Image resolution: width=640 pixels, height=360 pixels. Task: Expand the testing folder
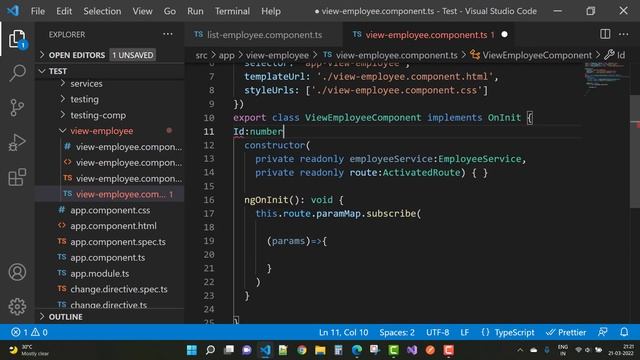(x=84, y=99)
